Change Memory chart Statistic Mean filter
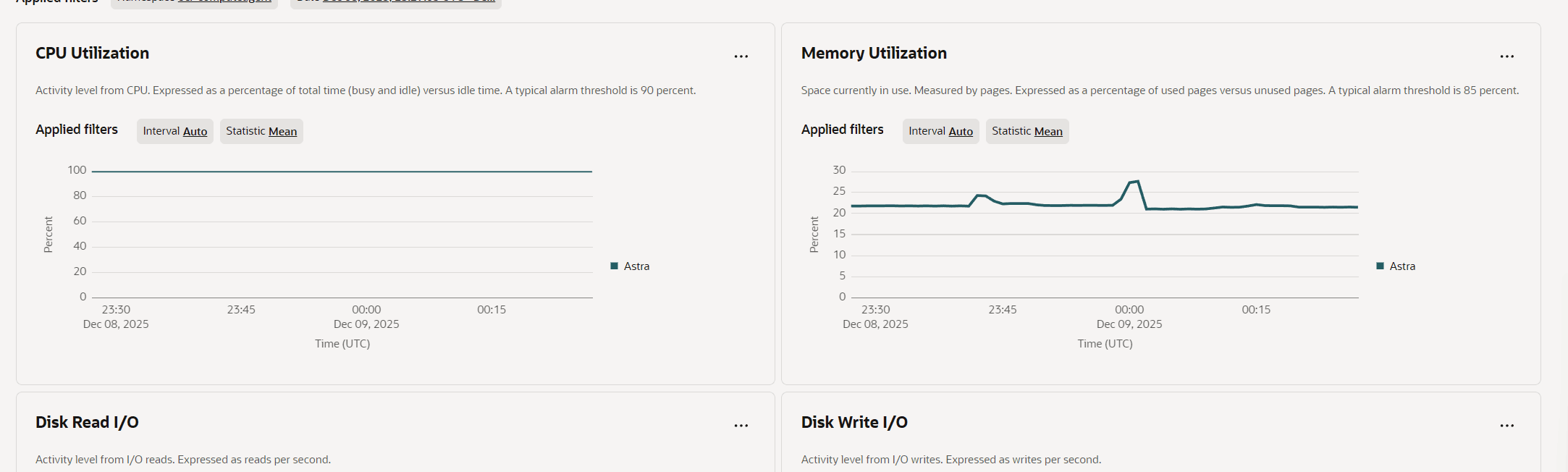The height and width of the screenshot is (472, 1568). [1048, 132]
